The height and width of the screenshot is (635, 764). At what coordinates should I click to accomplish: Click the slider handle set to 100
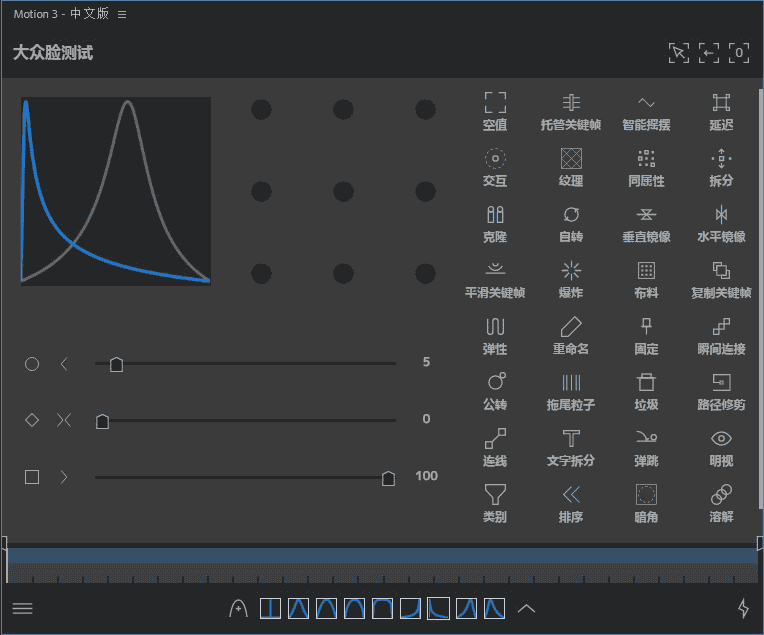coord(388,478)
